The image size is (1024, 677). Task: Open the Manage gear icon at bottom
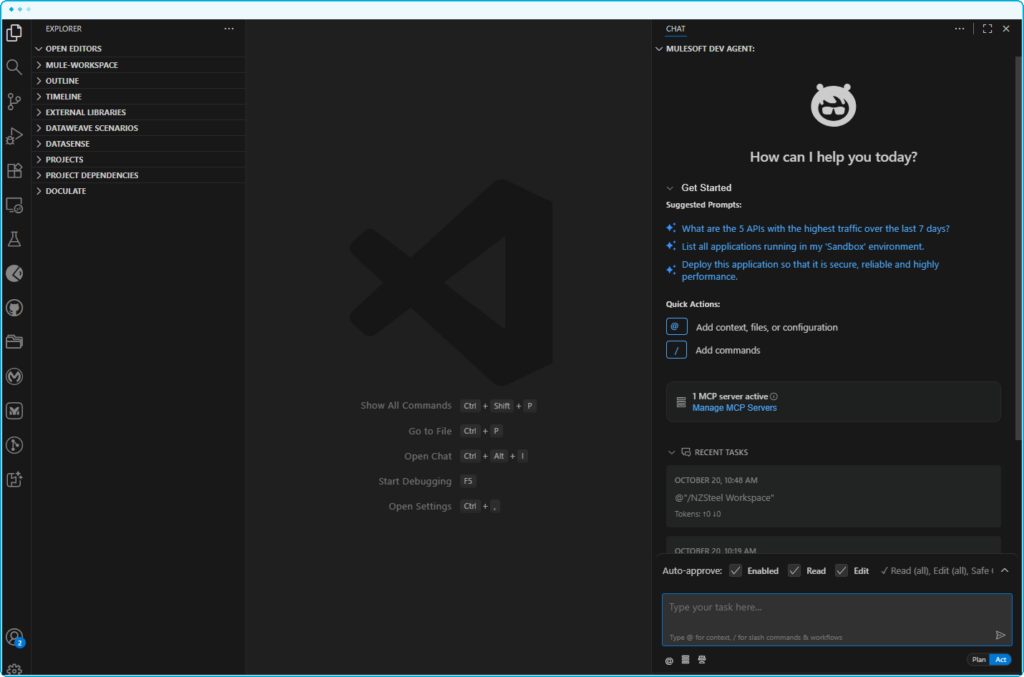(14, 670)
